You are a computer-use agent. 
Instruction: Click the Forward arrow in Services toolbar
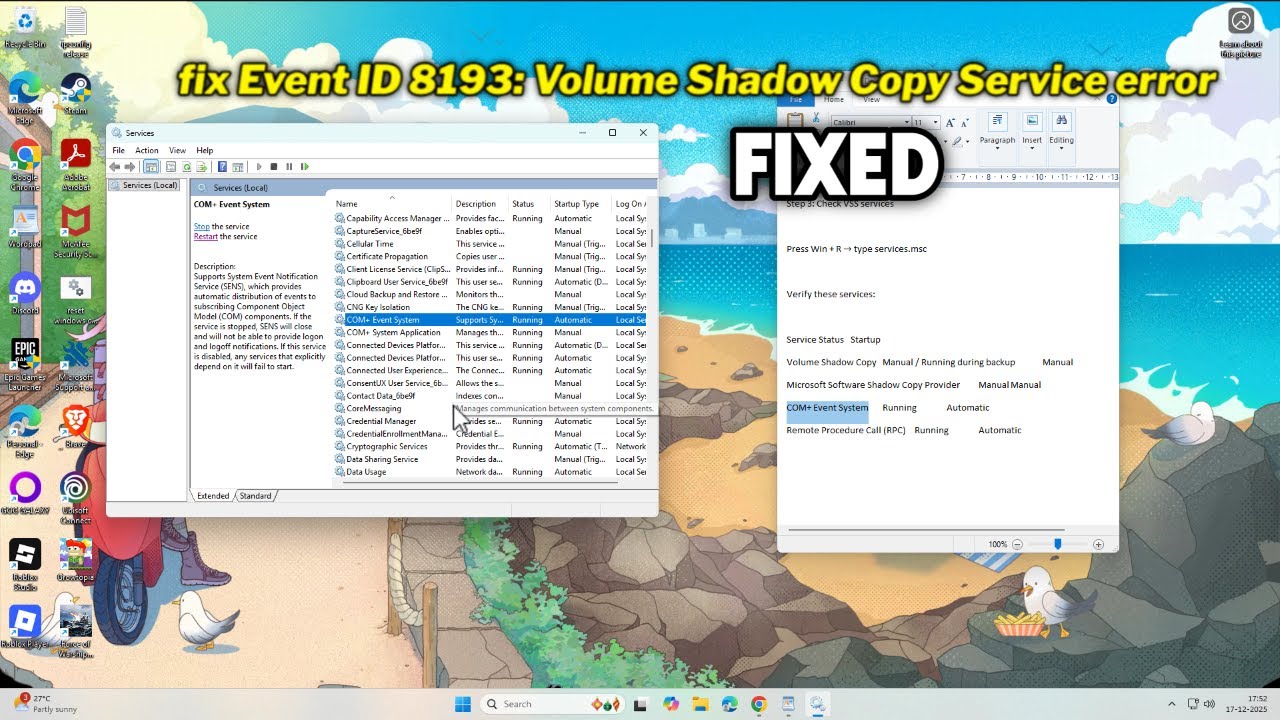coord(130,167)
